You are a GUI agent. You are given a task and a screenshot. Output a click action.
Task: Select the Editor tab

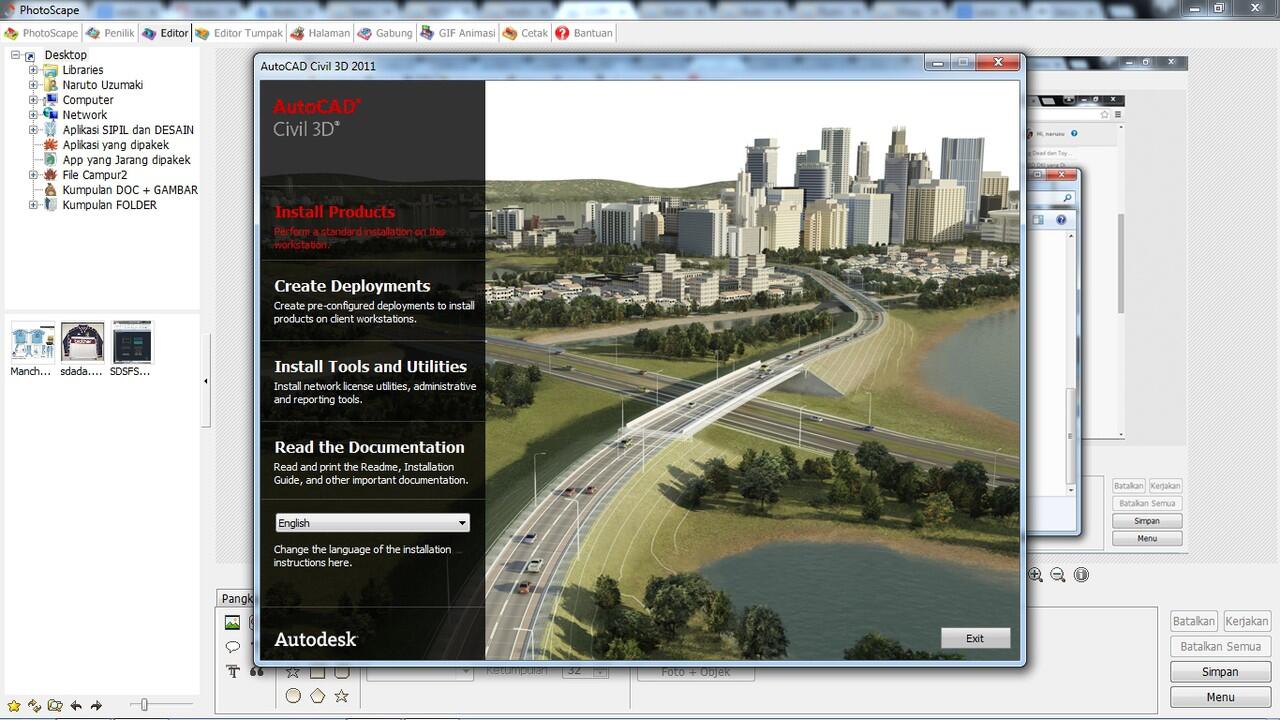[x=164, y=33]
